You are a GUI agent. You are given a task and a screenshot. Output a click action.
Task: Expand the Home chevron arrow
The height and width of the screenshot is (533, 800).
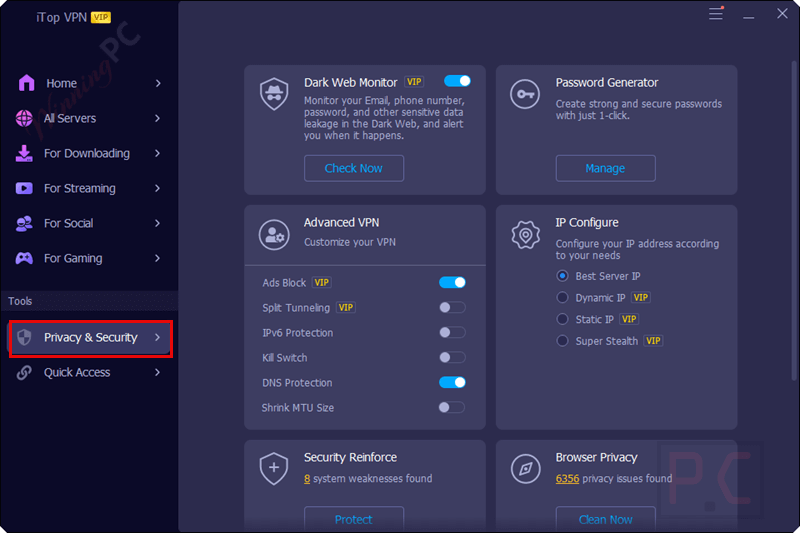click(x=158, y=83)
